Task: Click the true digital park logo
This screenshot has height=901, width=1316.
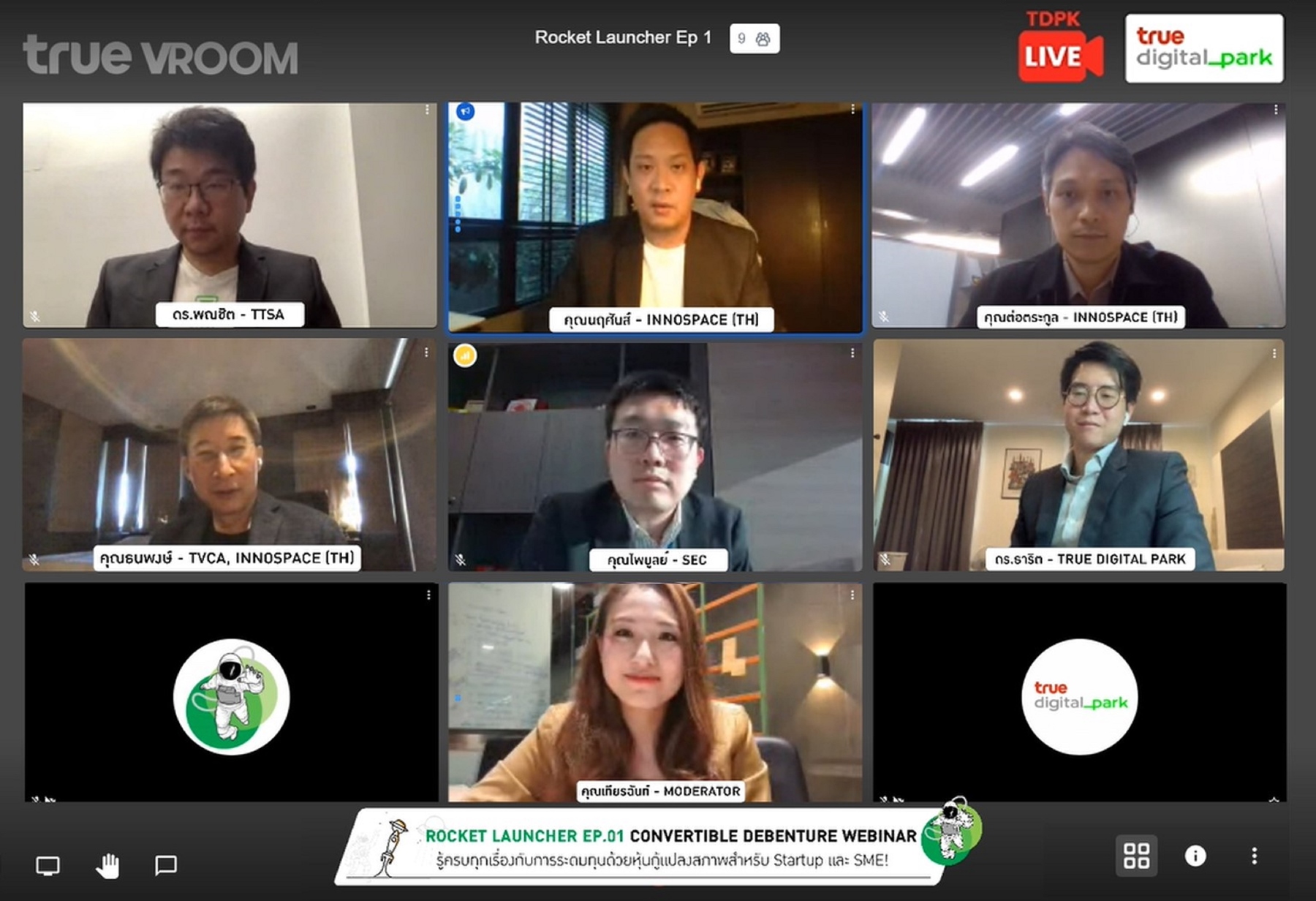Action: 1204,48
